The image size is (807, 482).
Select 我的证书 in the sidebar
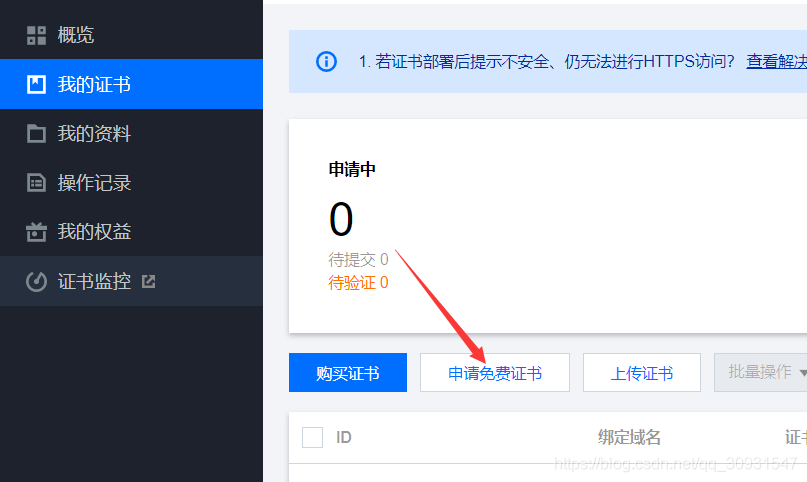(131, 84)
